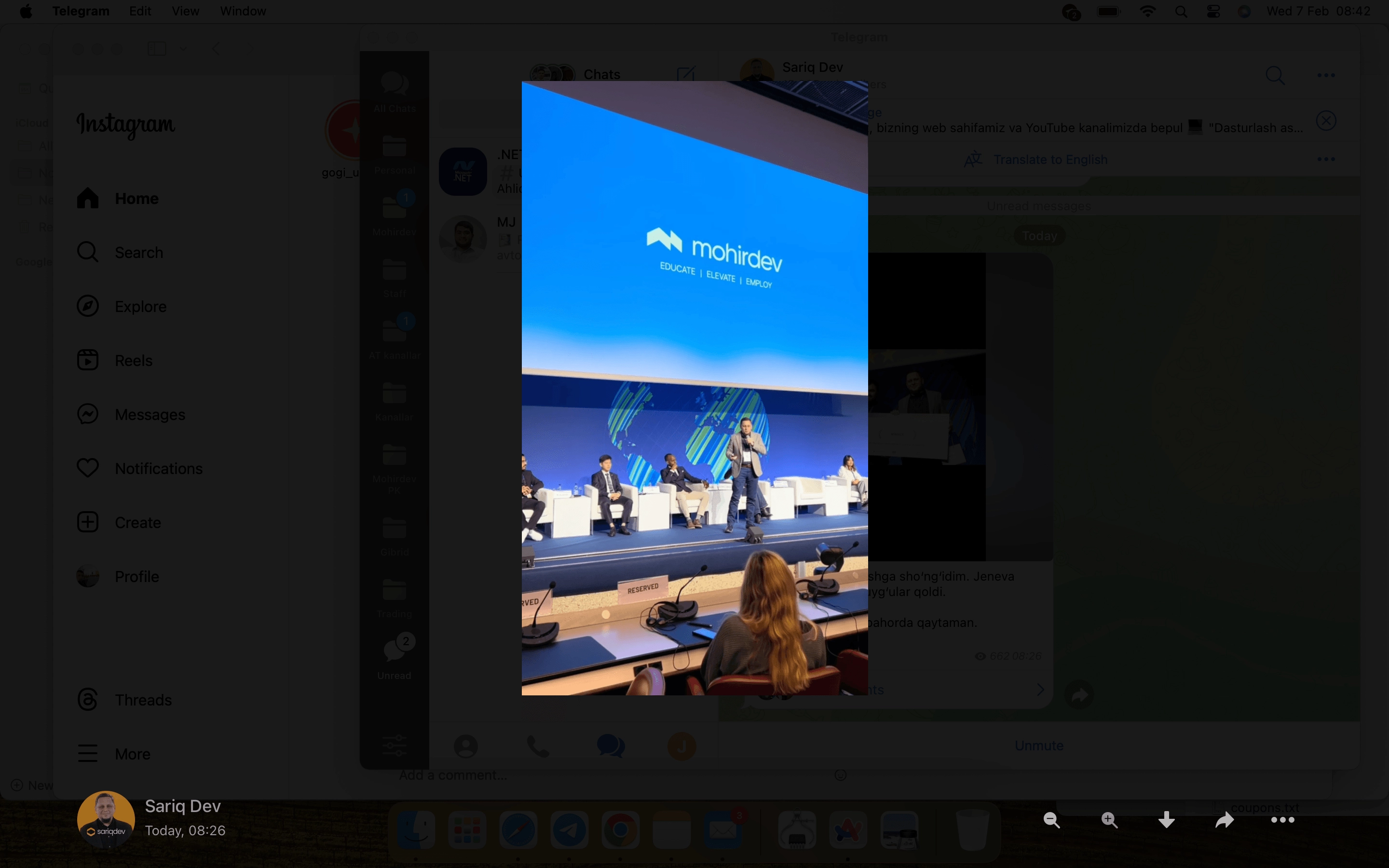The width and height of the screenshot is (1389, 868).
Task: Toggle the sidebar in the browser window toolbar
Action: pyautogui.click(x=157, y=49)
